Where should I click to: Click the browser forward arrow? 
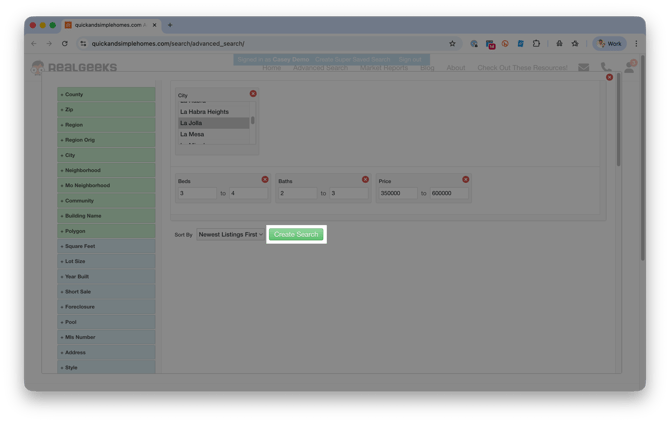point(49,44)
